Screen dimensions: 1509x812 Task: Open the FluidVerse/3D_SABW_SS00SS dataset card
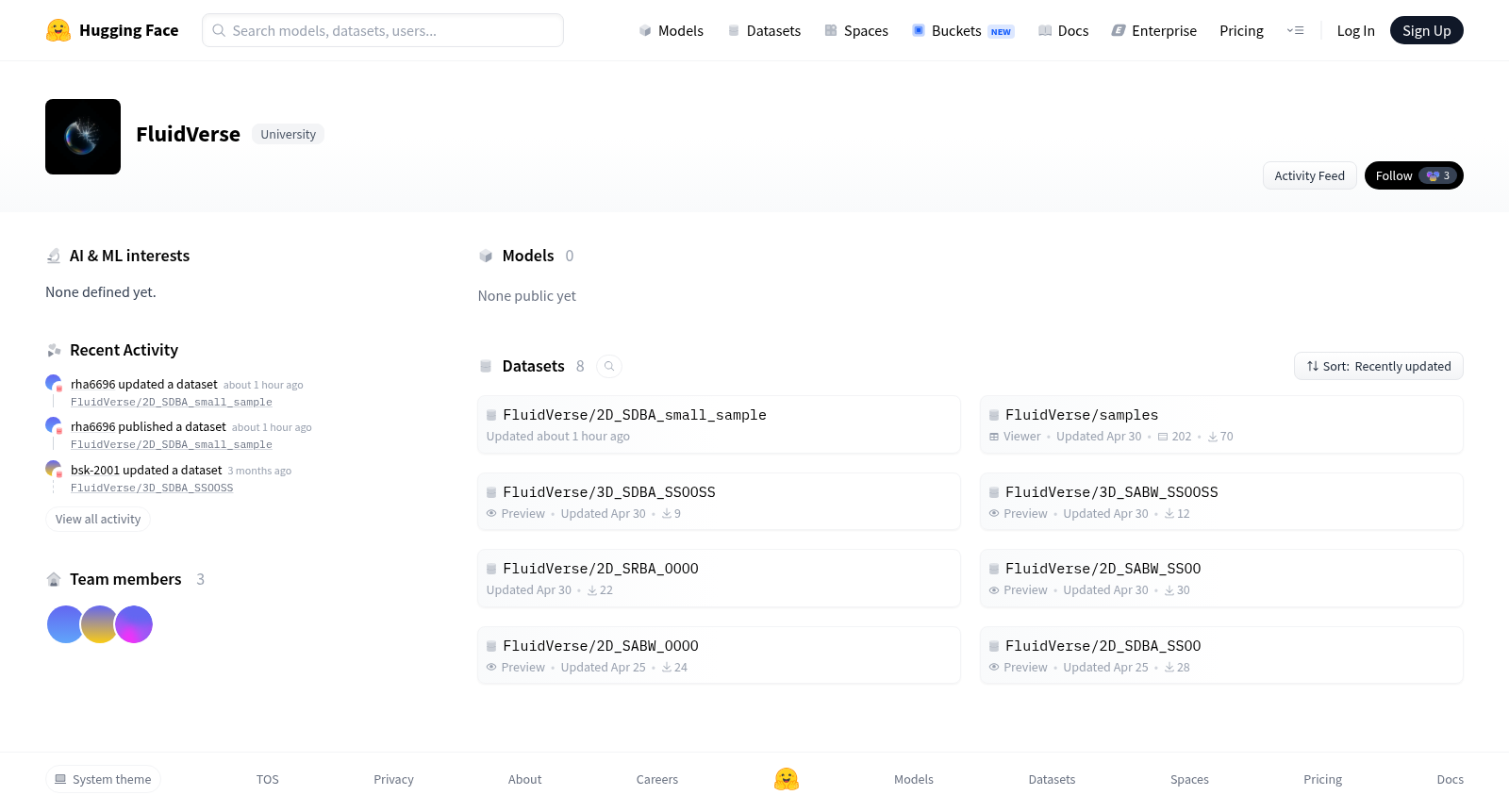(x=1221, y=502)
